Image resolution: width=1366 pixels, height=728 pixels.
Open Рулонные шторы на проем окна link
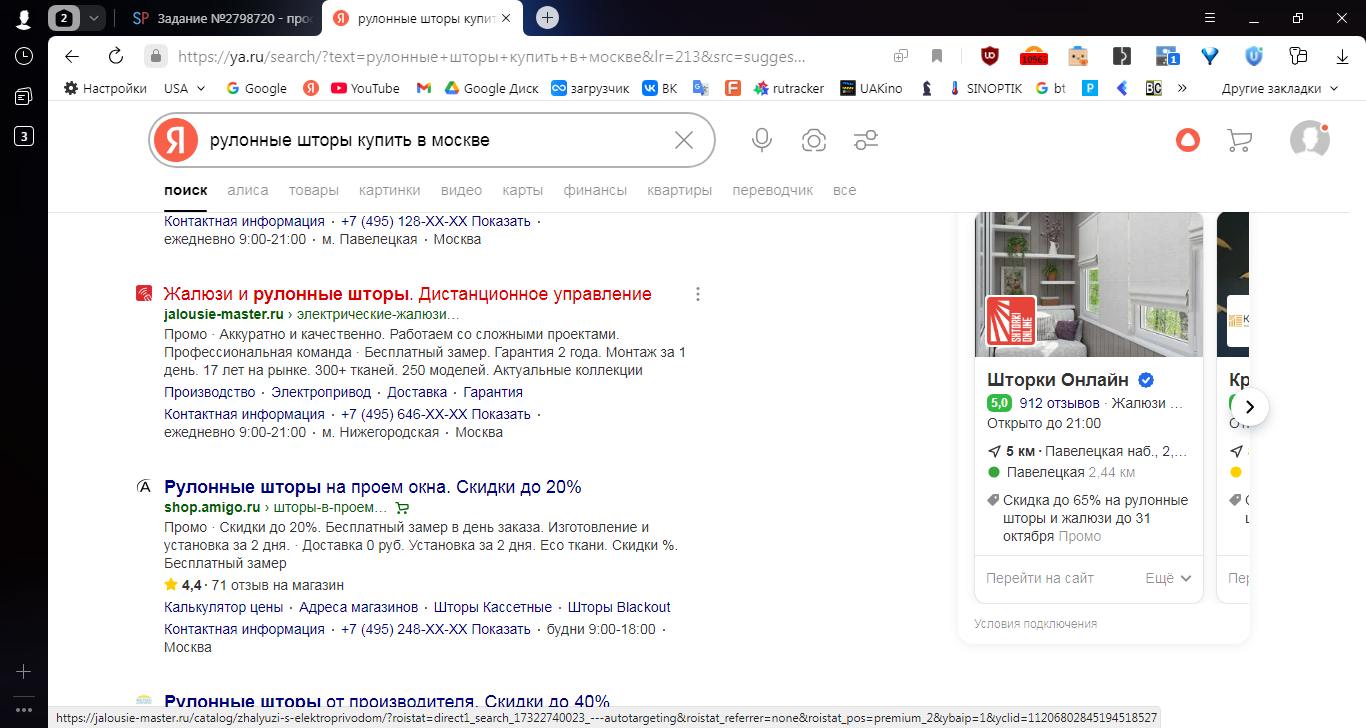[x=373, y=487]
